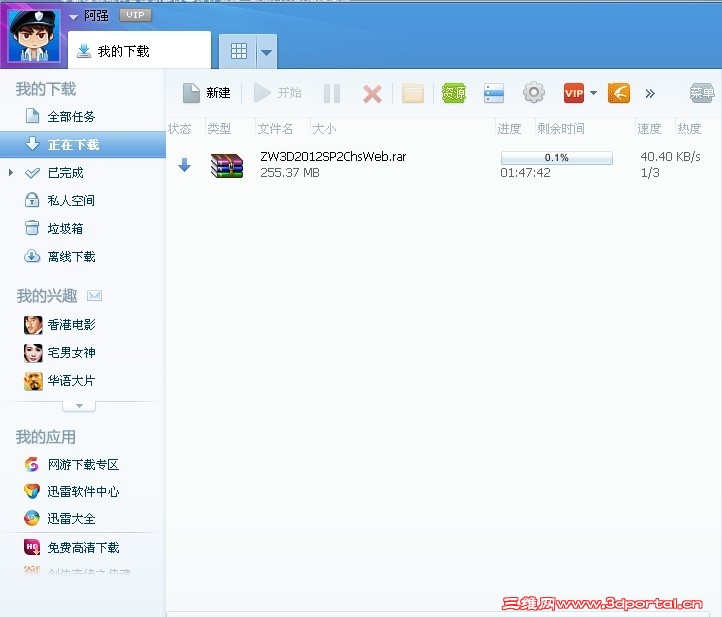Click the orange Thunder bird icon
The width and height of the screenshot is (722, 617).
[619, 93]
